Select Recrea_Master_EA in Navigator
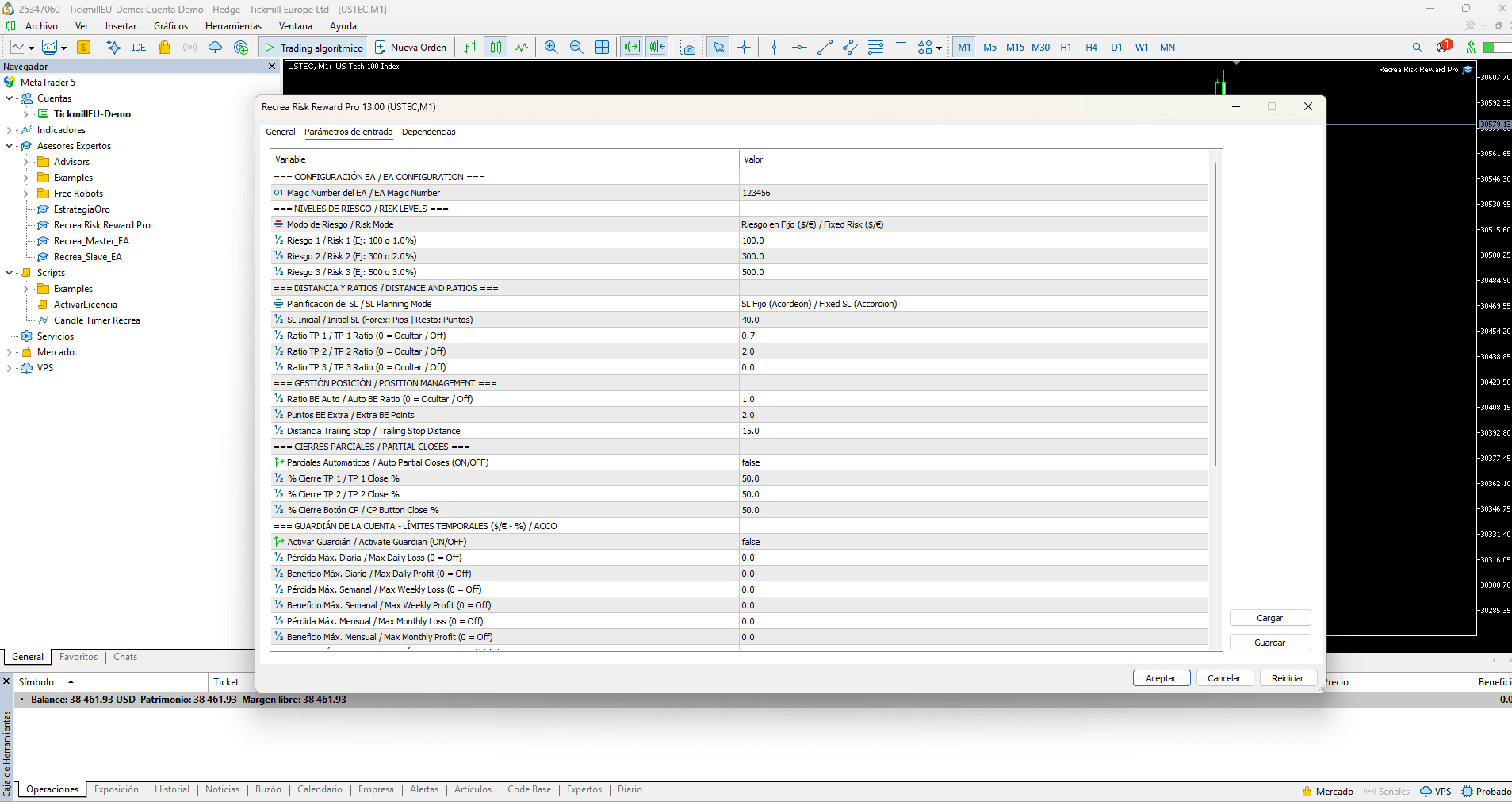This screenshot has width=1512, height=802. [91, 241]
